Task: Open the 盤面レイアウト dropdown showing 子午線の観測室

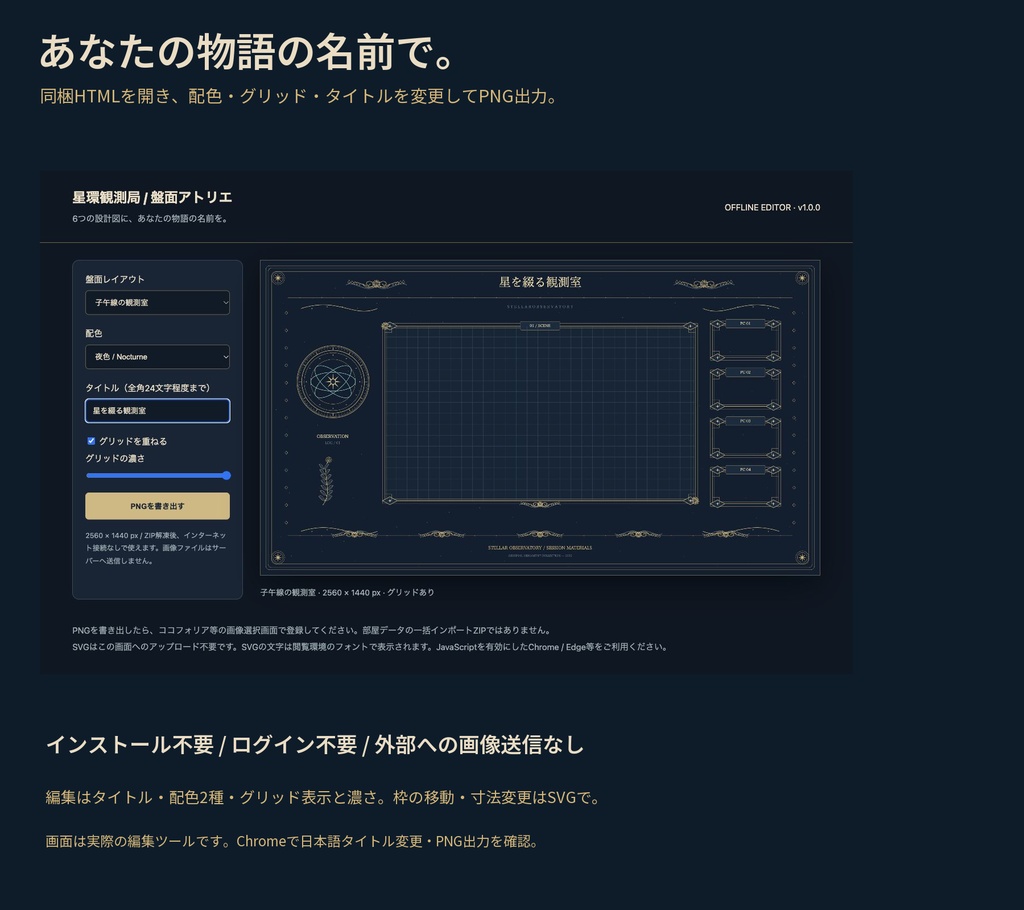Action: 157,302
